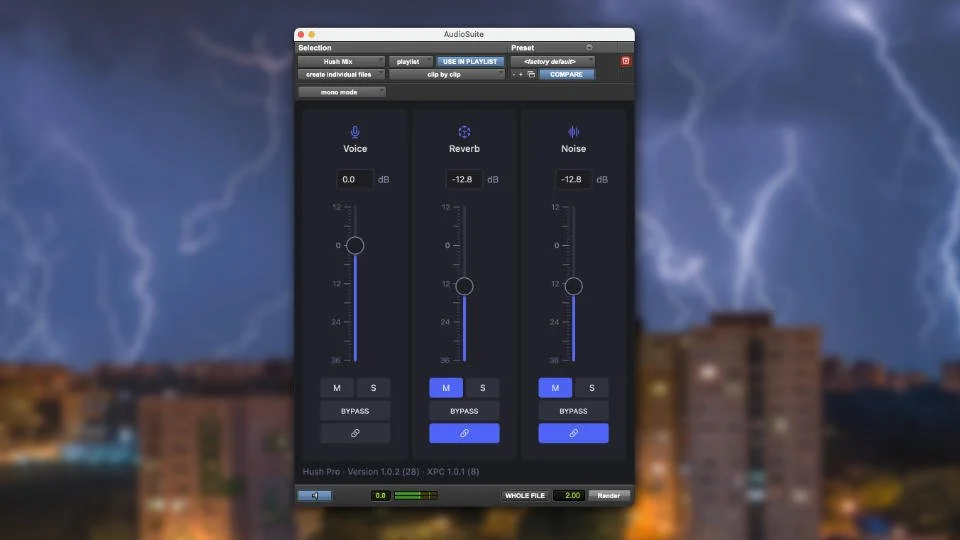The image size is (960, 540).
Task: Unmute the Noise channel
Action: pyautogui.click(x=555, y=388)
